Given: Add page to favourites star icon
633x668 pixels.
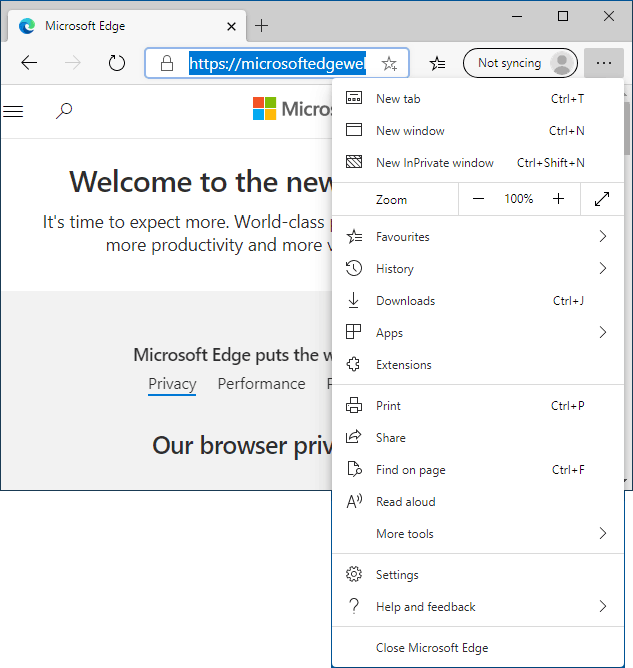Looking at the screenshot, I should tap(389, 63).
